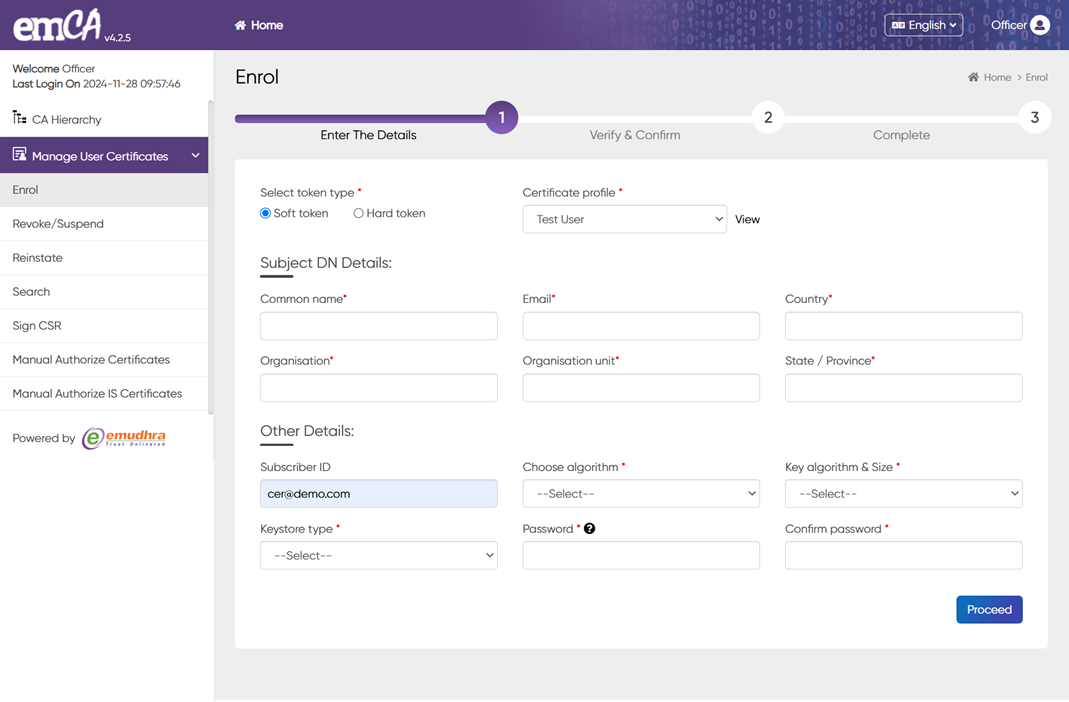The height and width of the screenshot is (702, 1069).
Task: Click the Officer user avatar icon
Action: (1040, 25)
